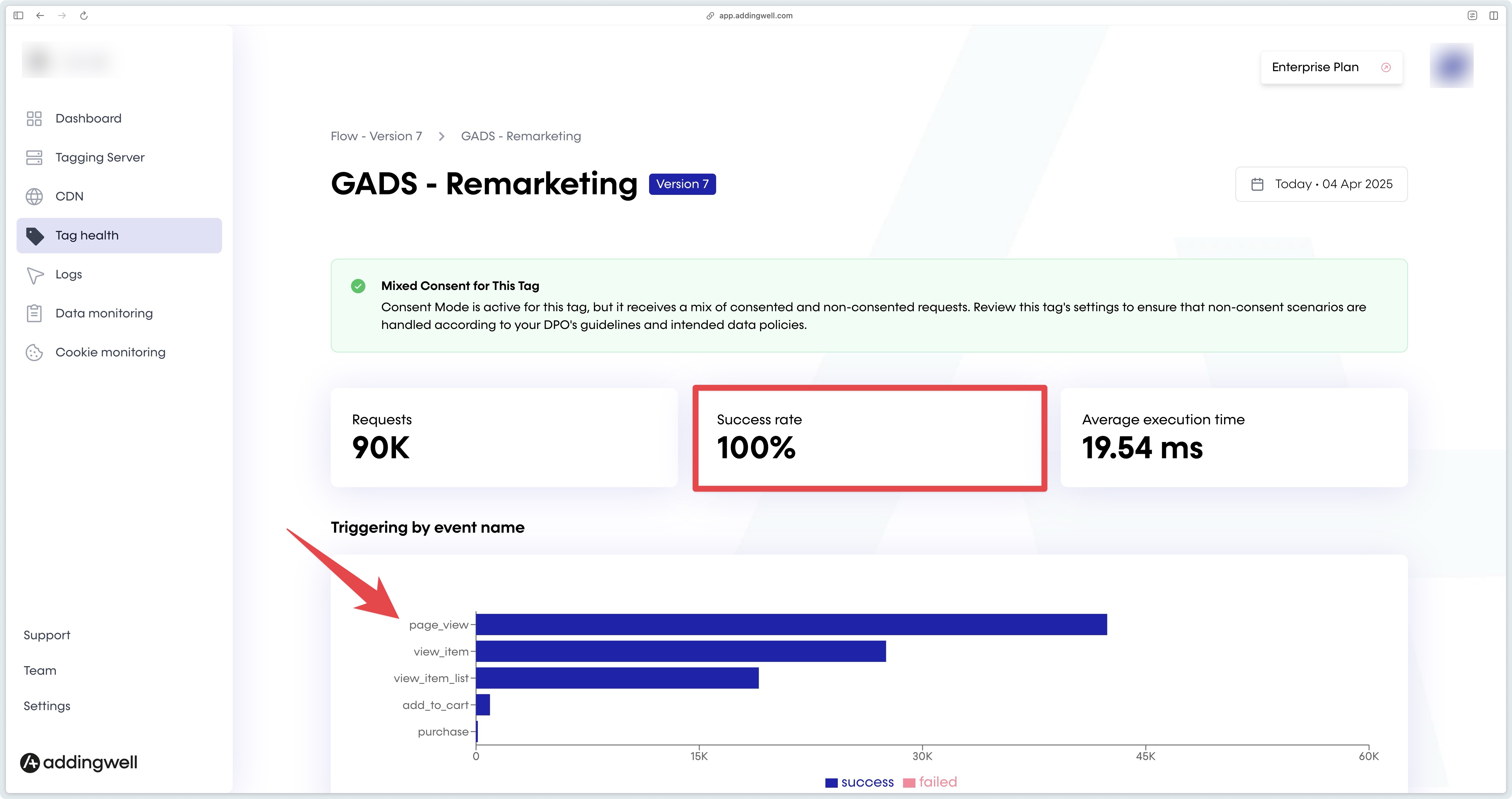Open the Logs section

pos(119,275)
